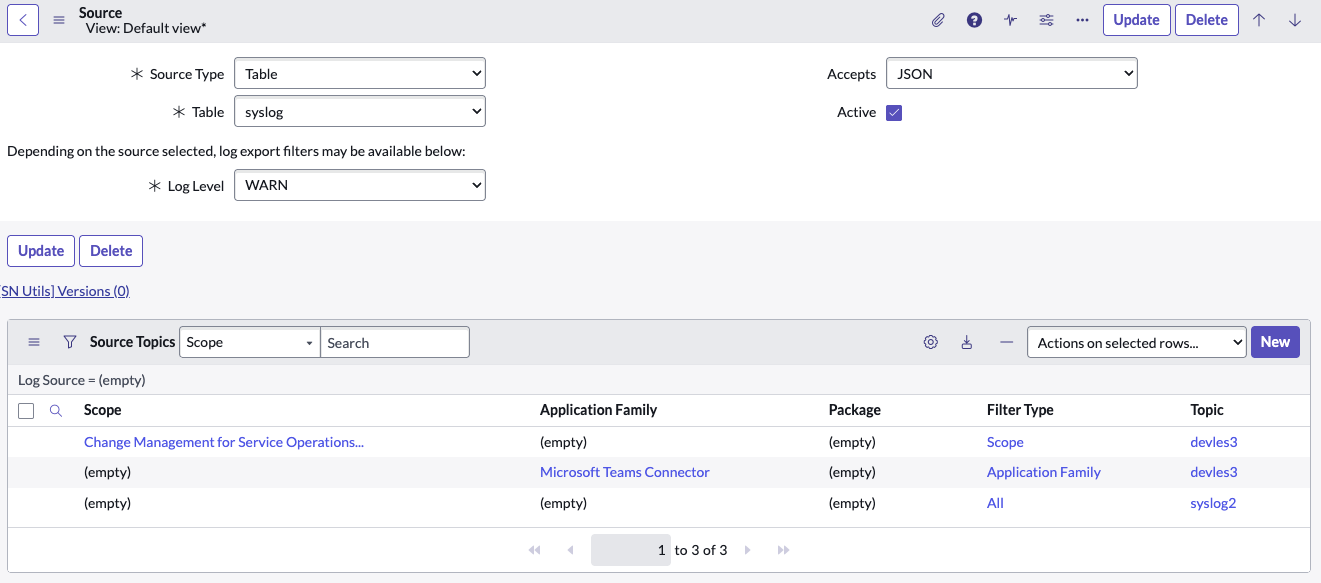
Task: Open the Table dropdown showing syslog
Action: pos(360,112)
